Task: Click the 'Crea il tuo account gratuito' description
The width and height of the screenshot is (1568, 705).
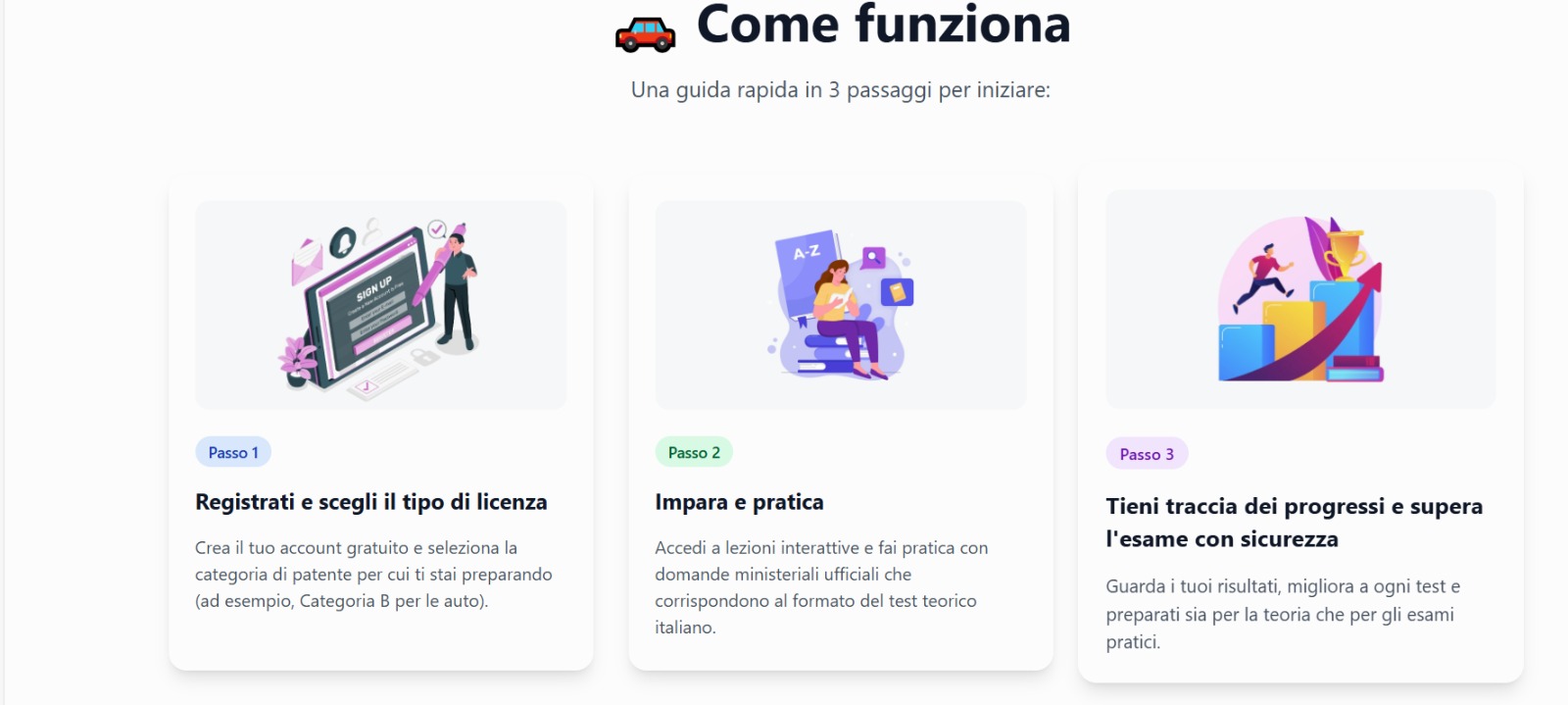Action: [373, 575]
